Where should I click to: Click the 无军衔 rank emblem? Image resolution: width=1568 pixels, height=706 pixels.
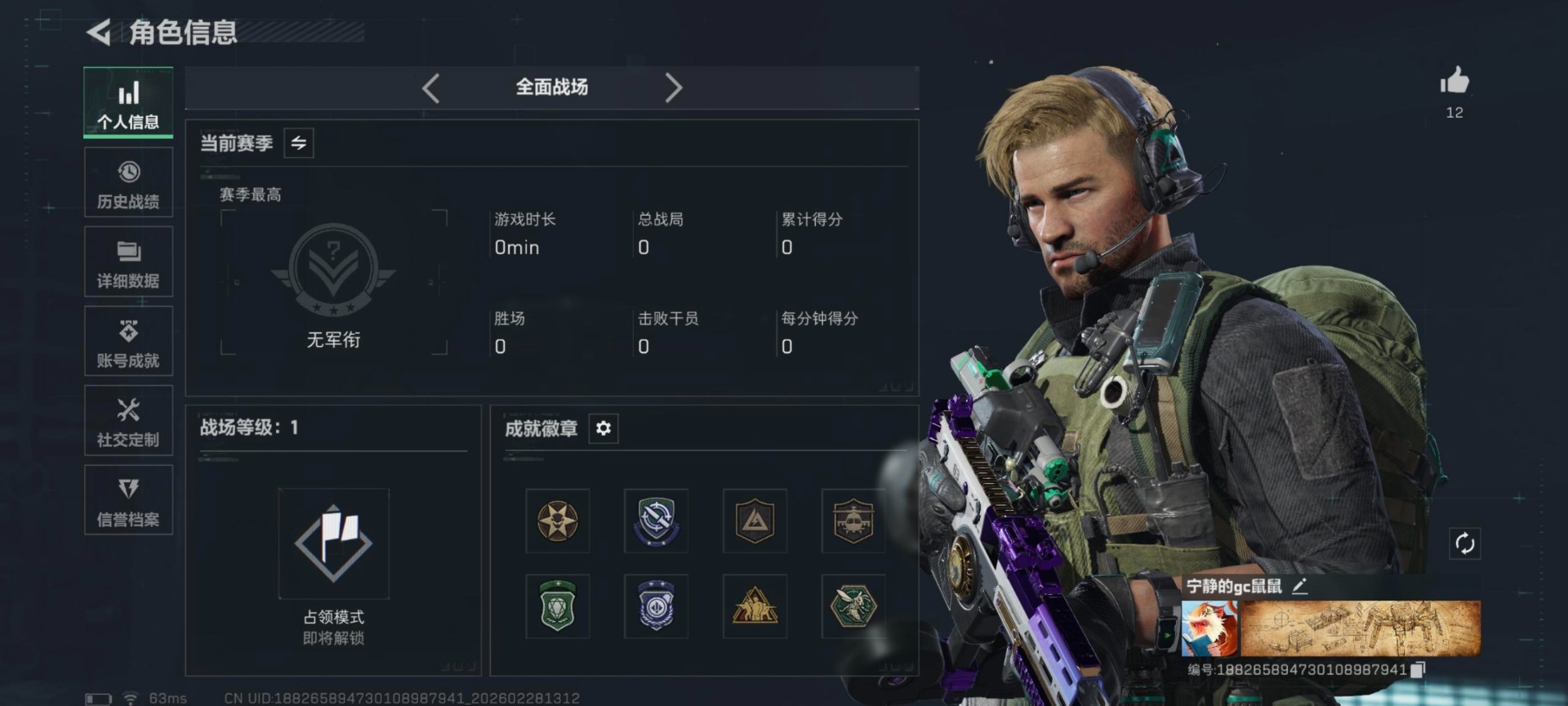pyautogui.click(x=333, y=271)
